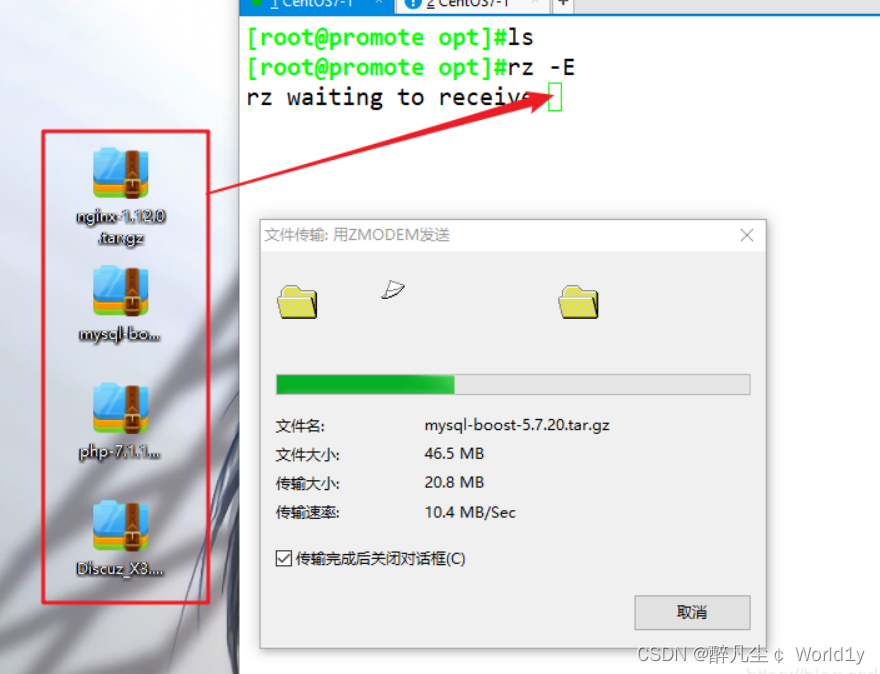This screenshot has width=880, height=674.
Task: Select the php-7.1.1 archive desktop icon
Action: [121, 421]
